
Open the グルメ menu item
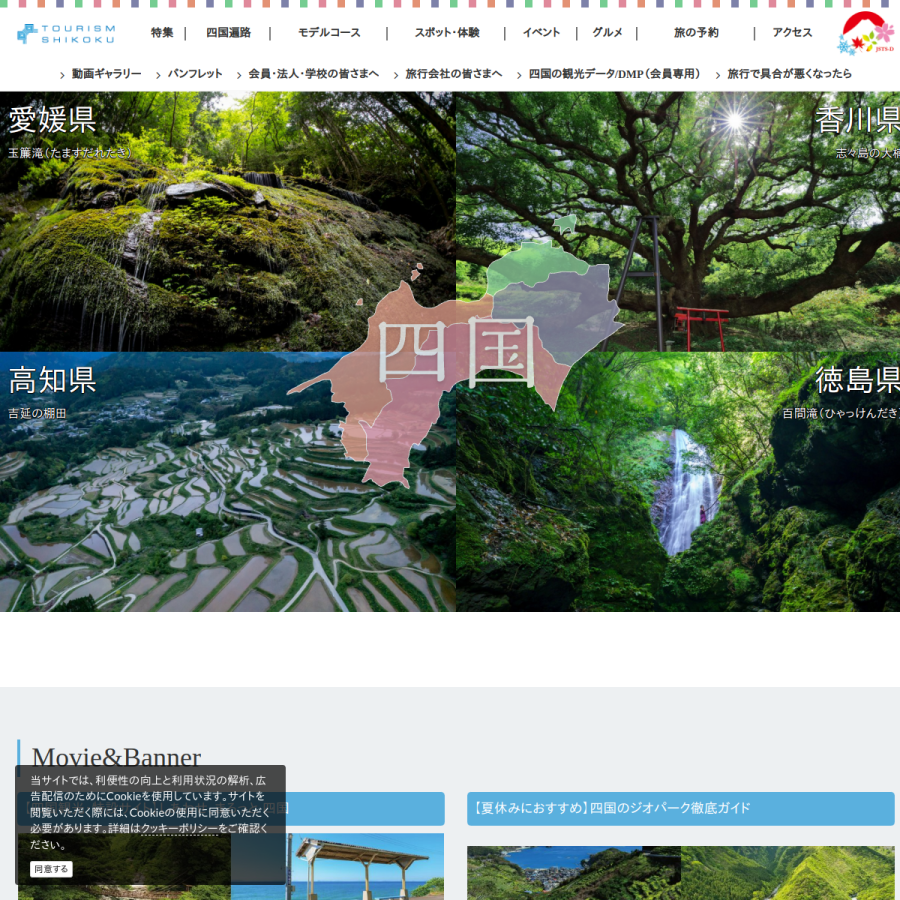coord(607,33)
